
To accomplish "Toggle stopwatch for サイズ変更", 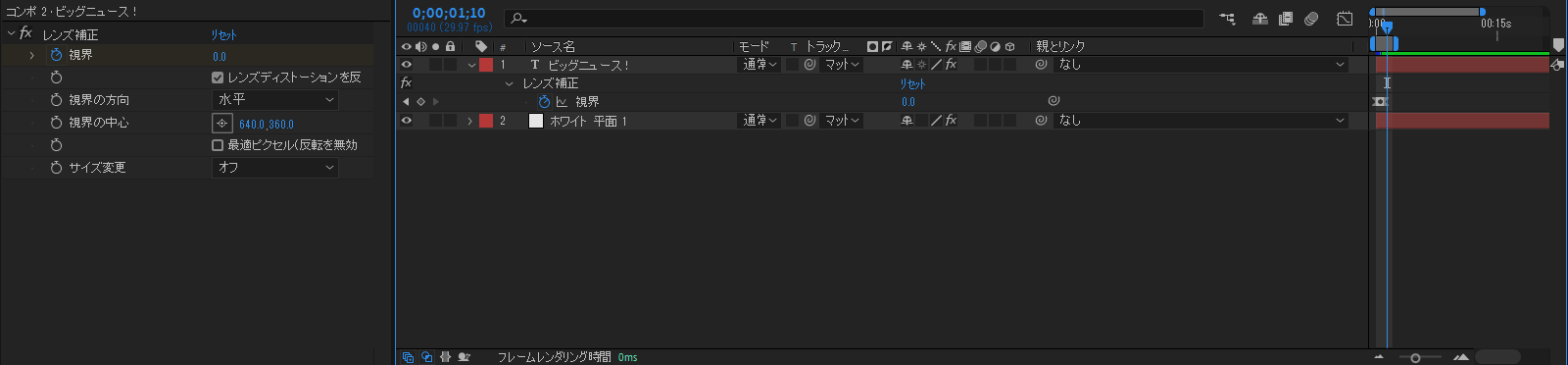I will 56,168.
